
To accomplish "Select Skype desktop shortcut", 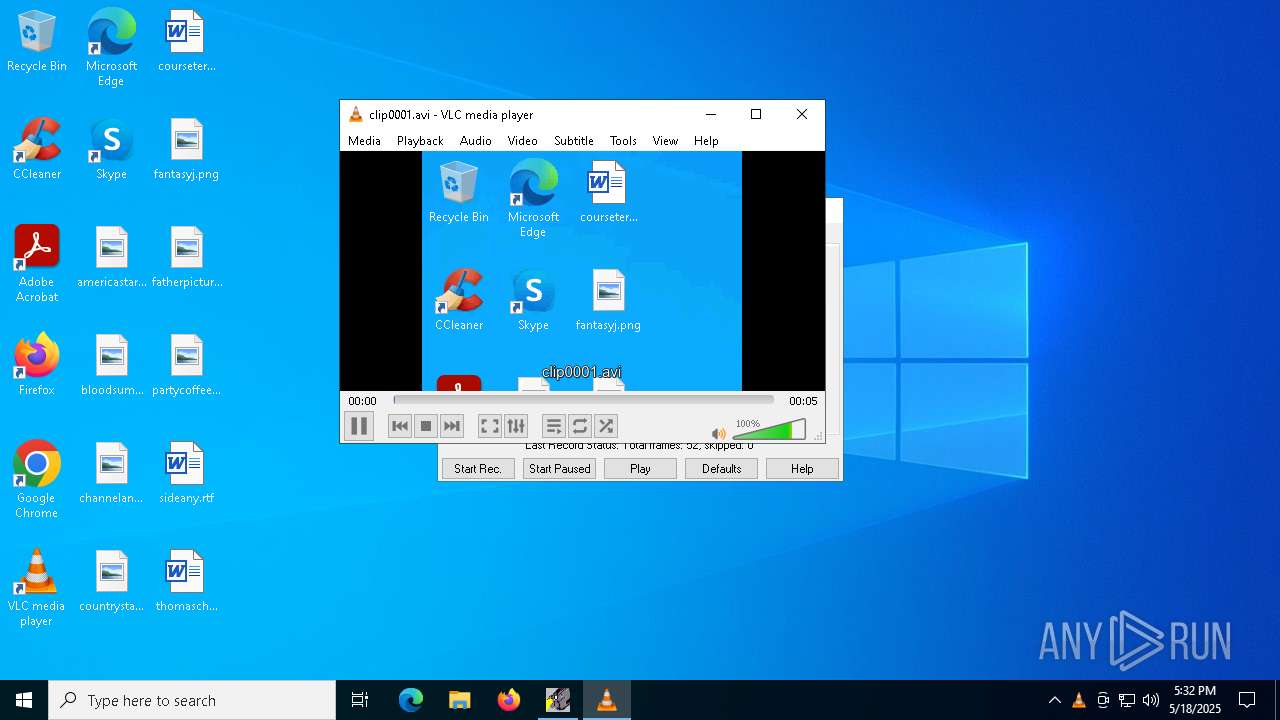I will [111, 150].
